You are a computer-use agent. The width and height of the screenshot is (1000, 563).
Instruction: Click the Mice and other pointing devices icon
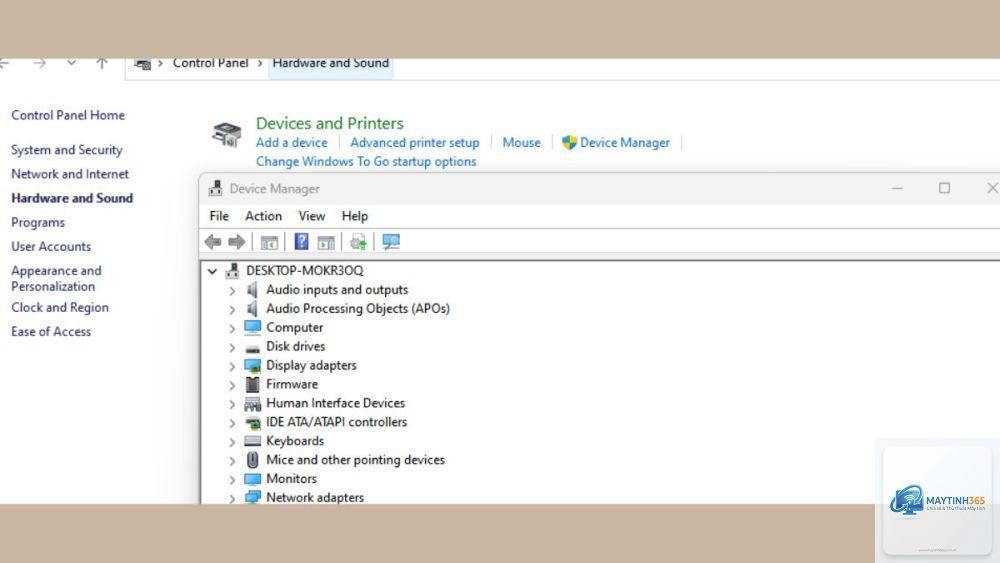pyautogui.click(x=253, y=460)
